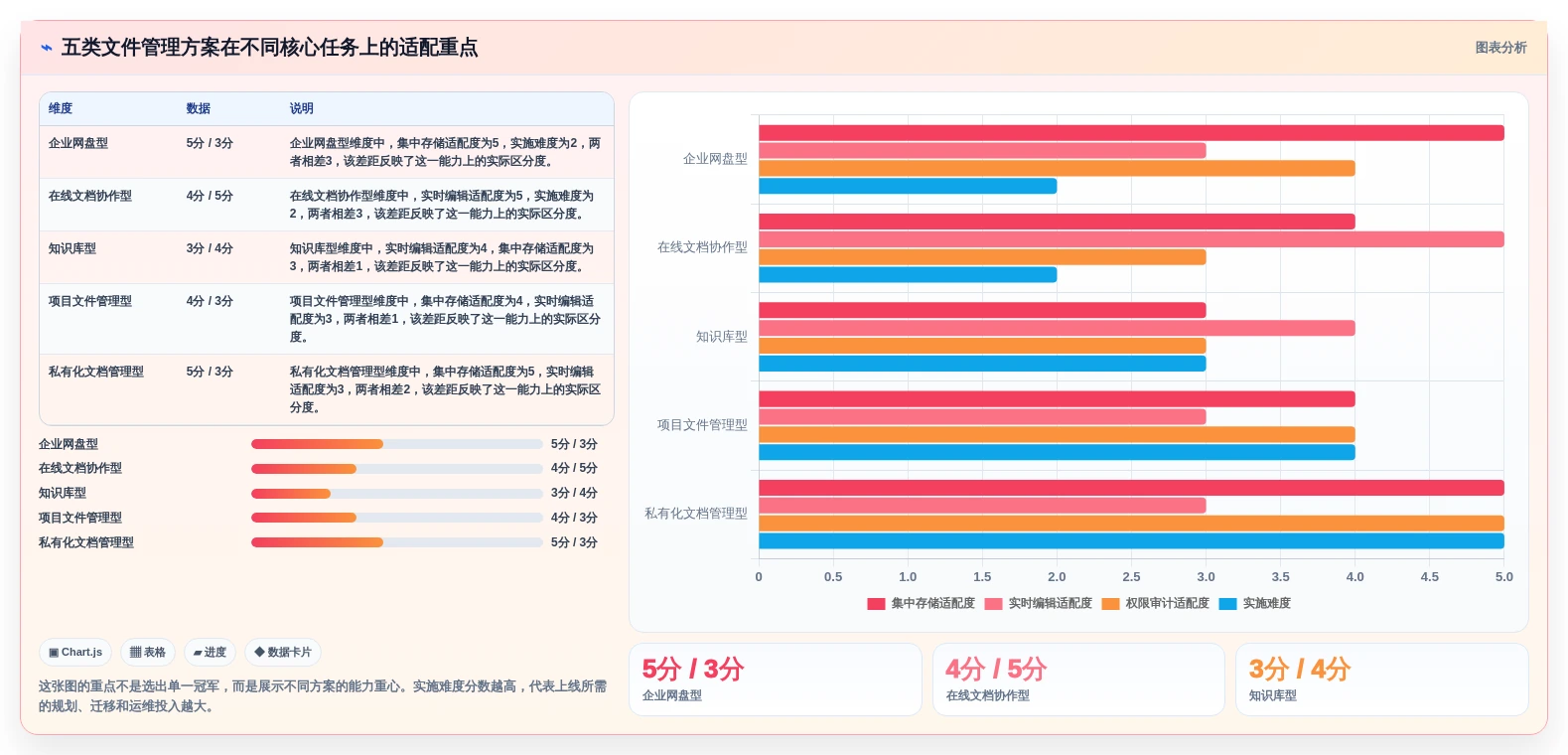Toggle the 集中存储适配度 legend swatch
The width and height of the screenshot is (1568, 755).
click(876, 604)
